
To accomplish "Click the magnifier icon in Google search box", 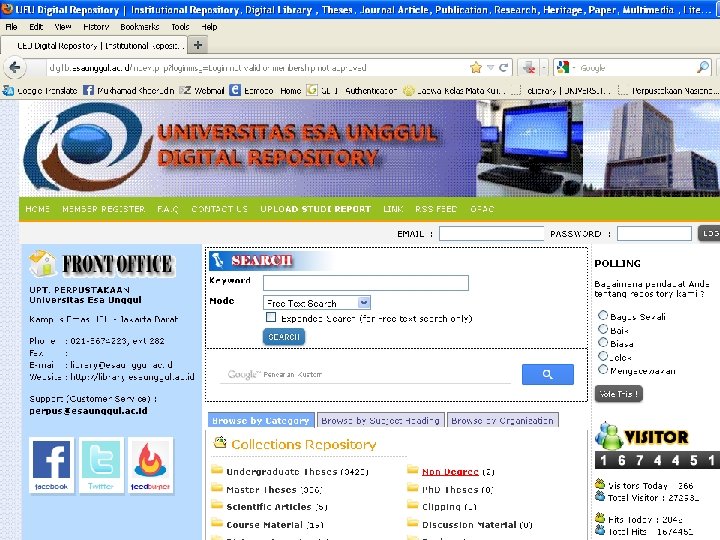I will click(703, 68).
